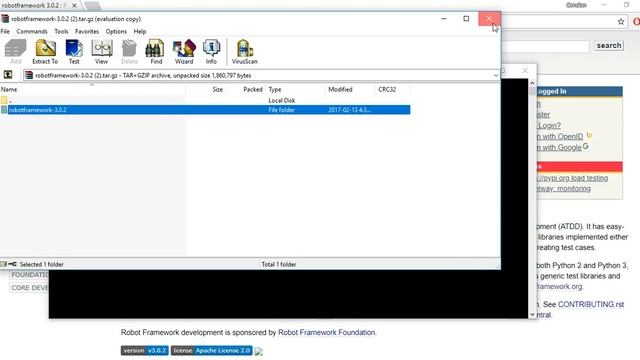The height and width of the screenshot is (360, 640).
Task: Launch the Wizard tool
Action: 184,52
